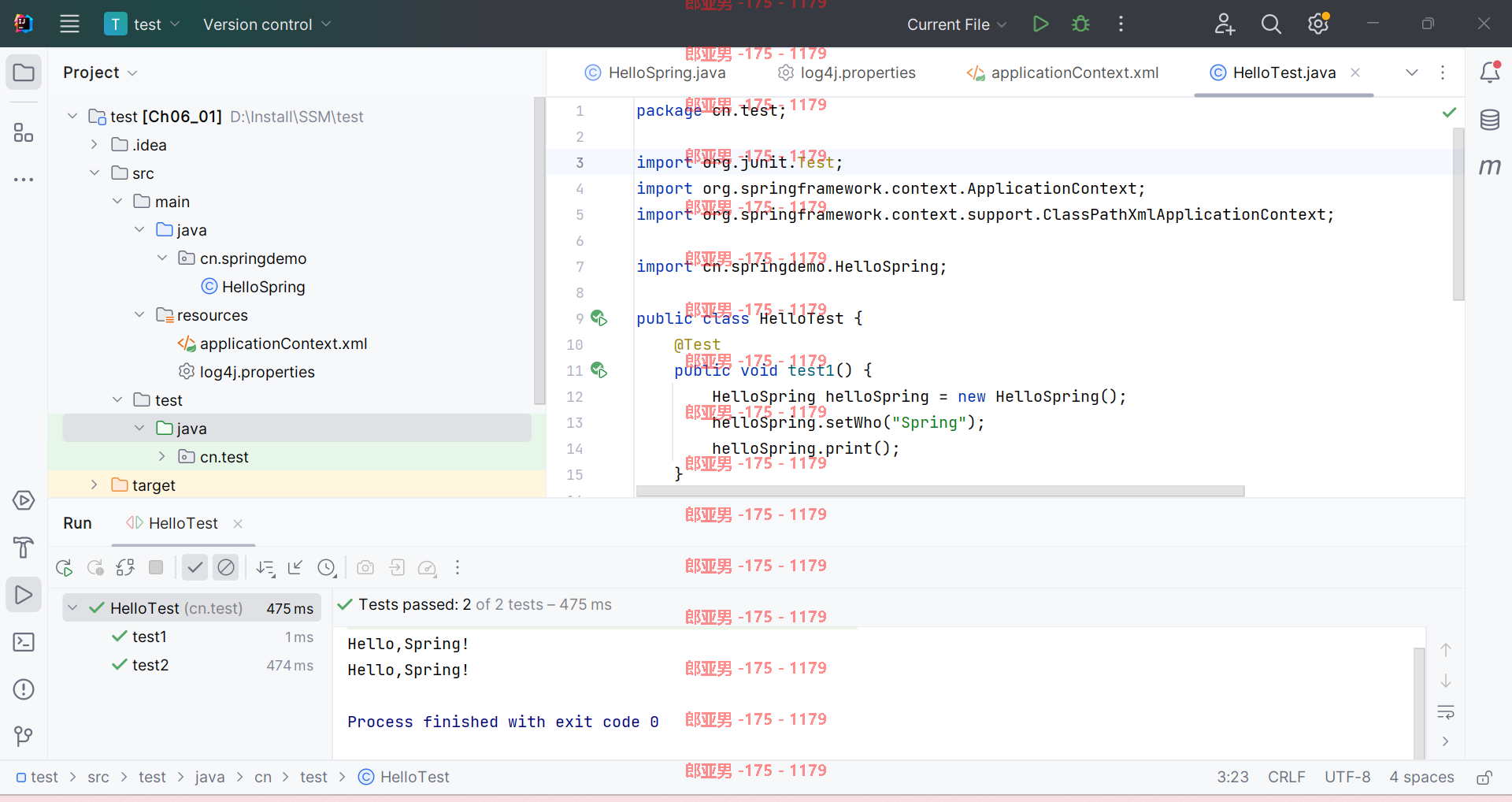Screen dimensions: 1512x802
Task: Open test history clock
Action: click(327, 567)
